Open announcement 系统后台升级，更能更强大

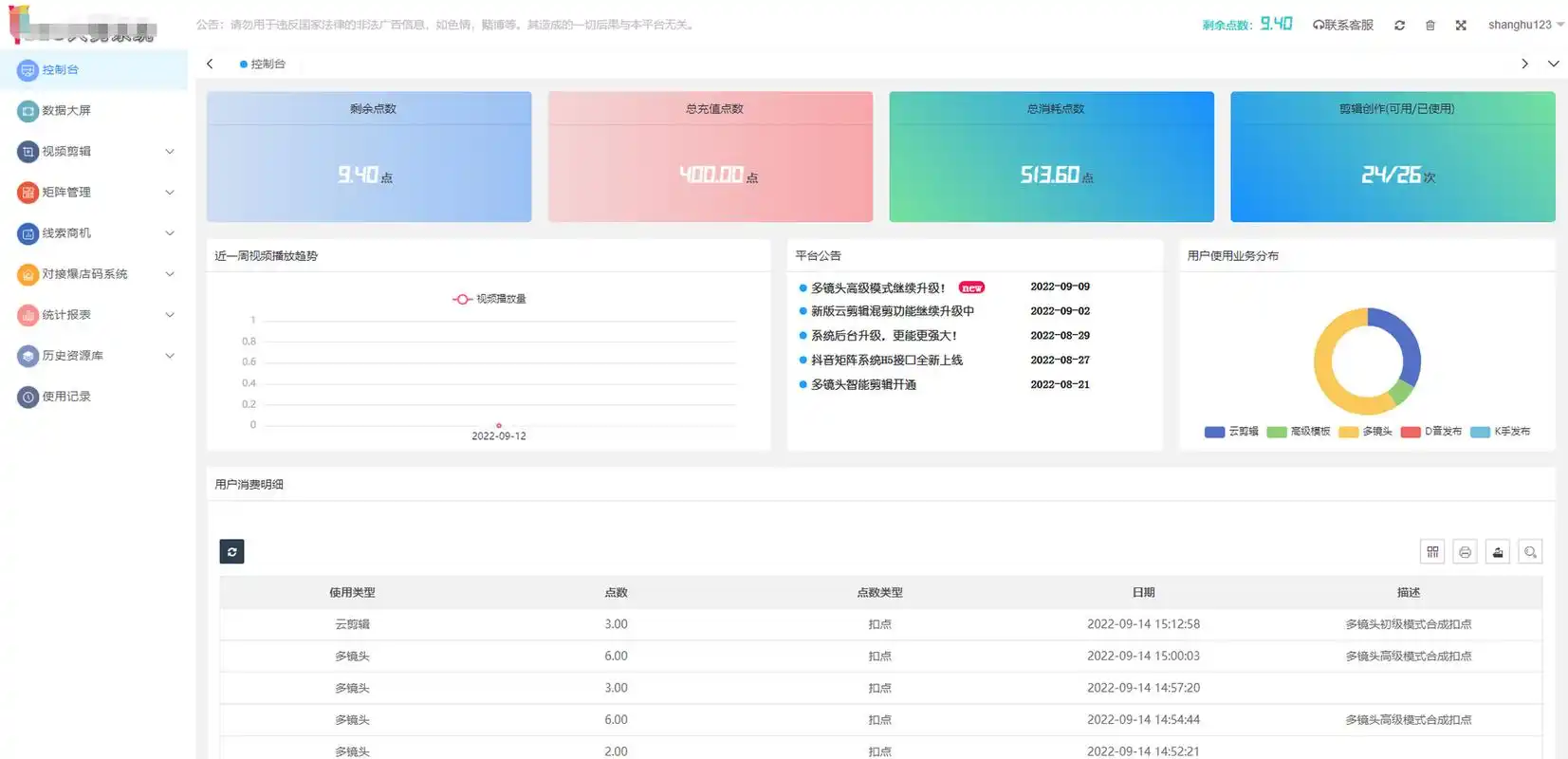pyautogui.click(x=884, y=336)
